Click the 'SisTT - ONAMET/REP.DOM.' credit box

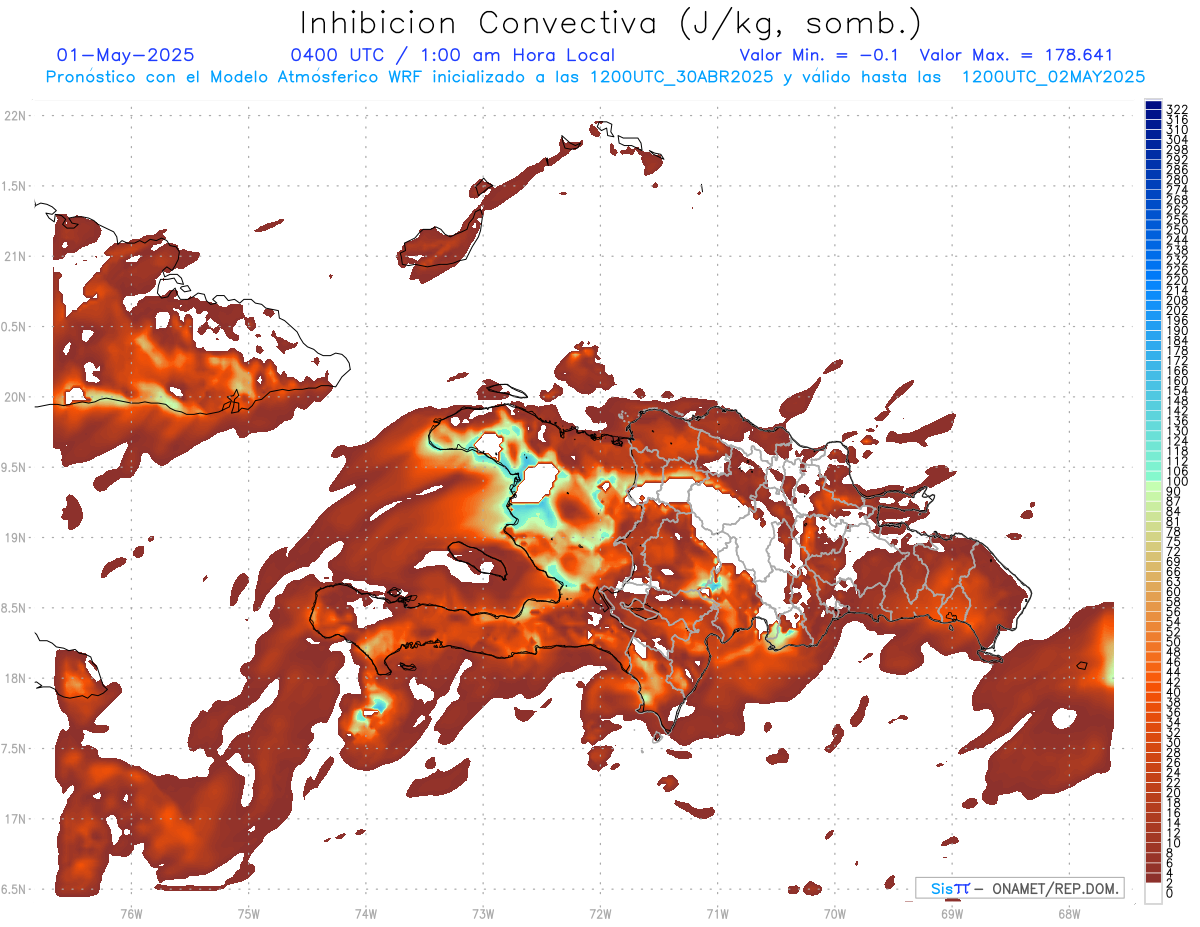[1019, 888]
